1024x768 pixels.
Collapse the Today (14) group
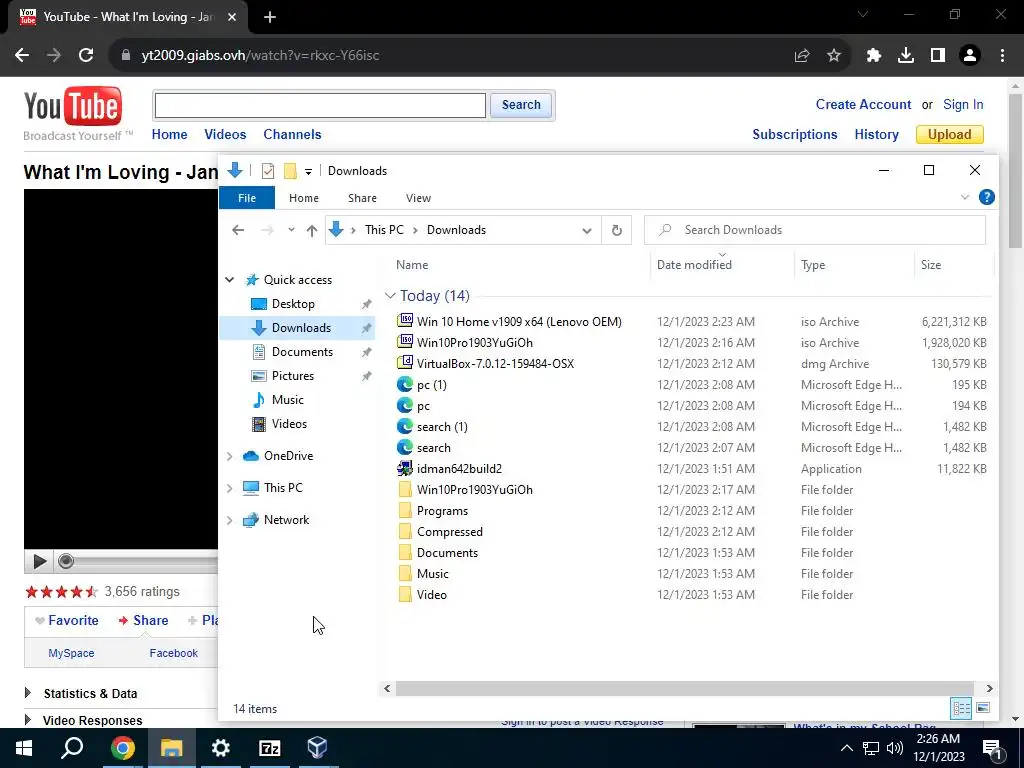click(x=390, y=296)
